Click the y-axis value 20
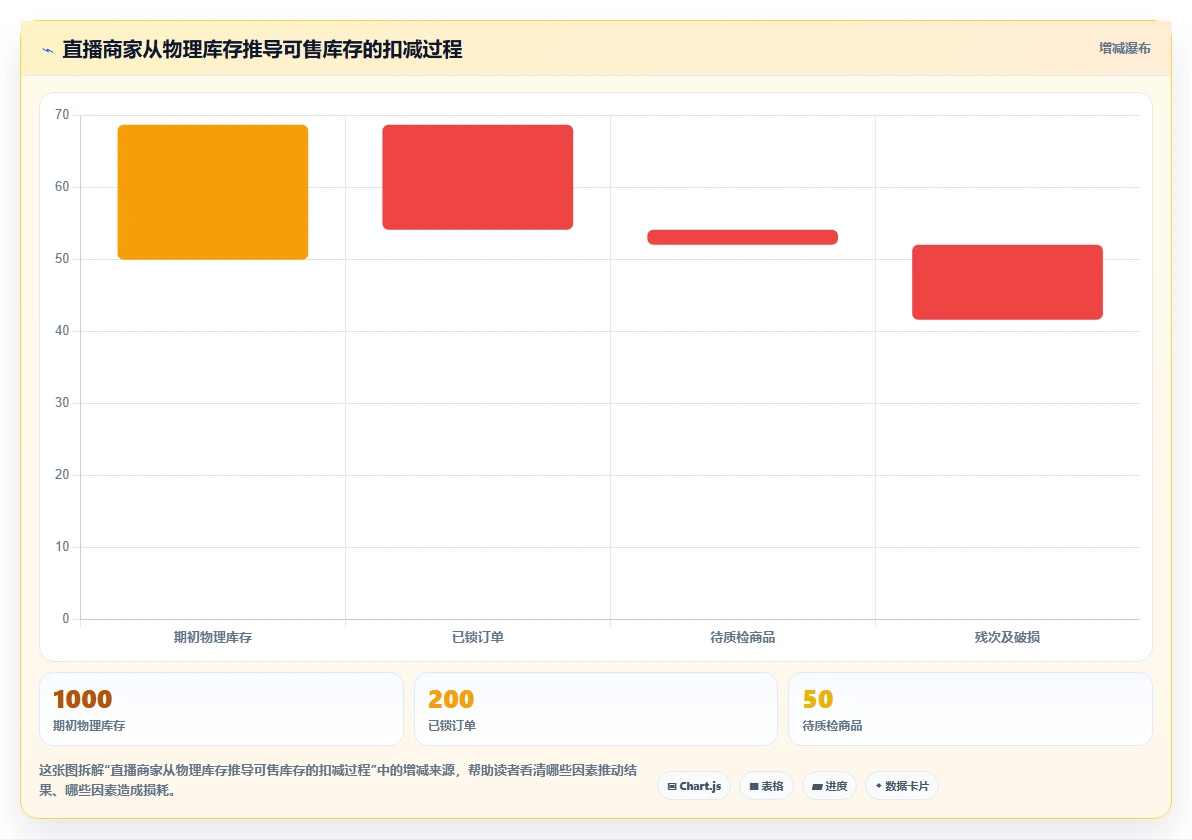The width and height of the screenshot is (1192, 840). 62,475
